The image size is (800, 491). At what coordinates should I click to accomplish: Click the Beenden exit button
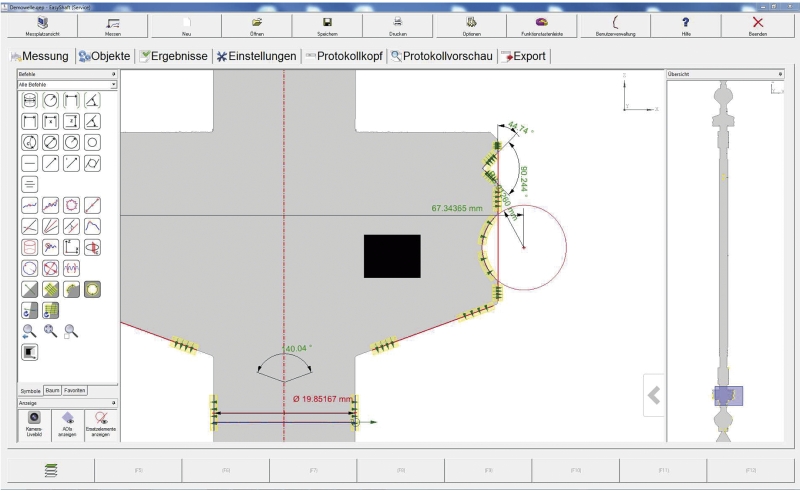pos(758,25)
